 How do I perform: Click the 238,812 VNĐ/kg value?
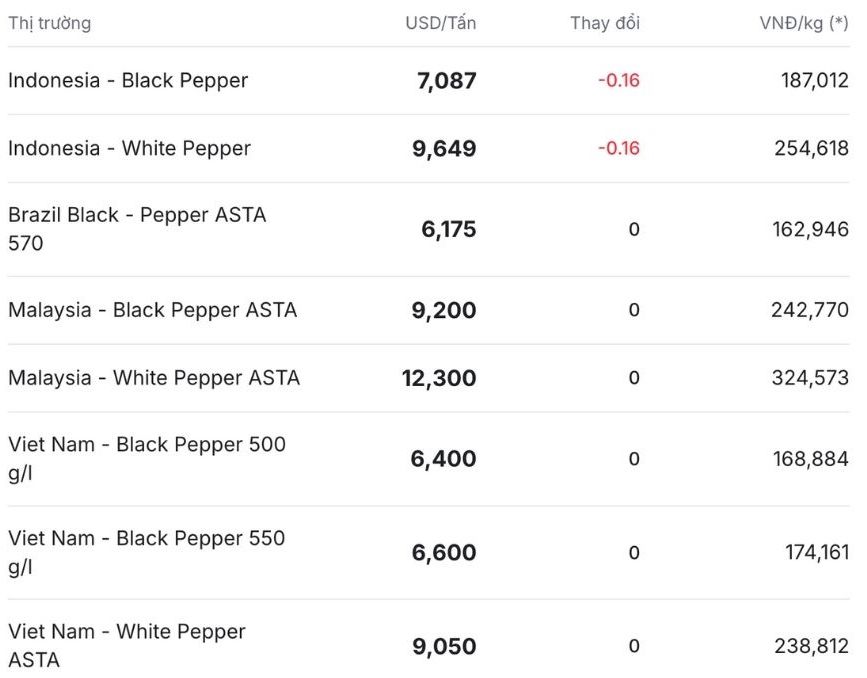809,646
